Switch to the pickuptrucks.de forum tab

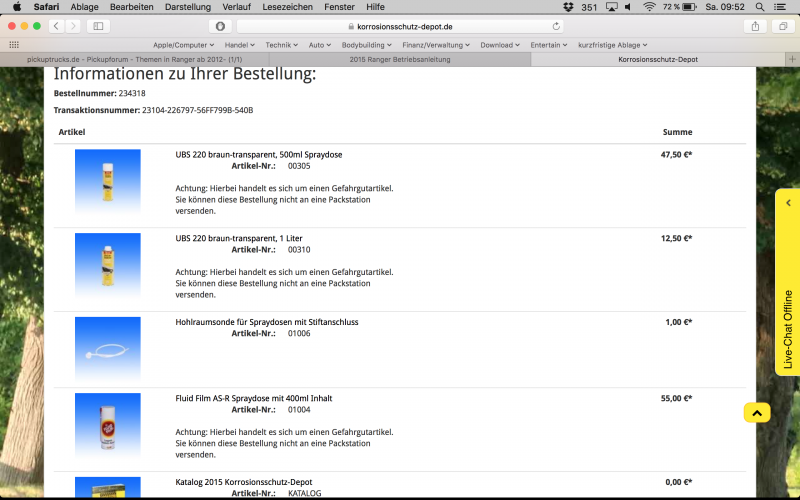click(132, 60)
